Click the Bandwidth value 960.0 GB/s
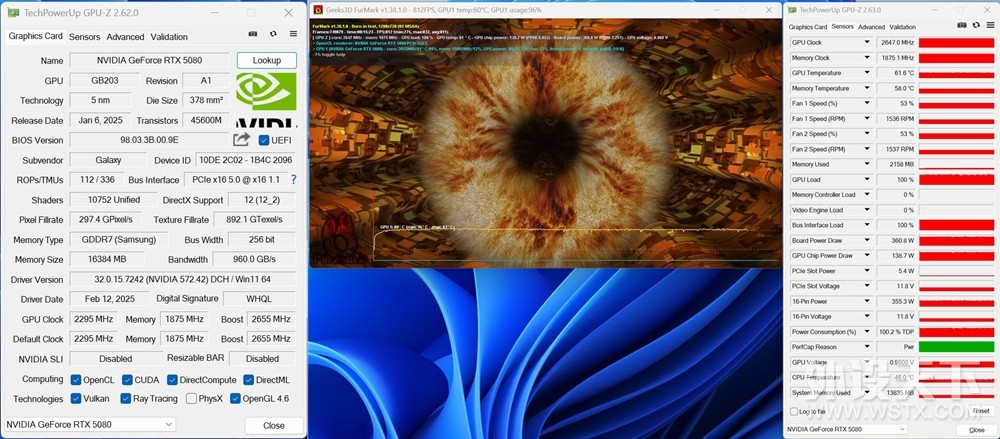This screenshot has height=439, width=1000. (254, 260)
